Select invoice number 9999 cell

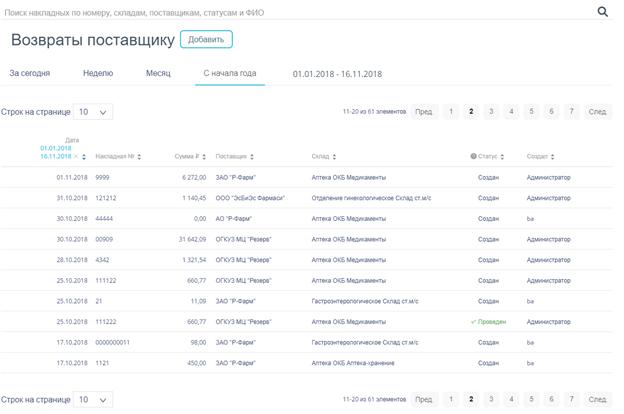coord(102,178)
